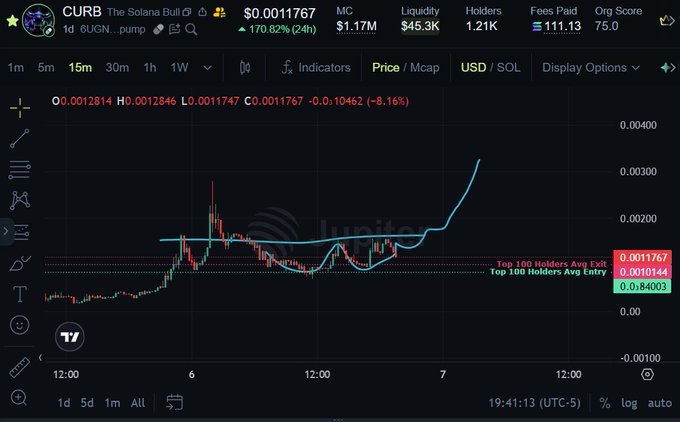The width and height of the screenshot is (680, 422).
Task: Switch chart to Price view
Action: [386, 68]
